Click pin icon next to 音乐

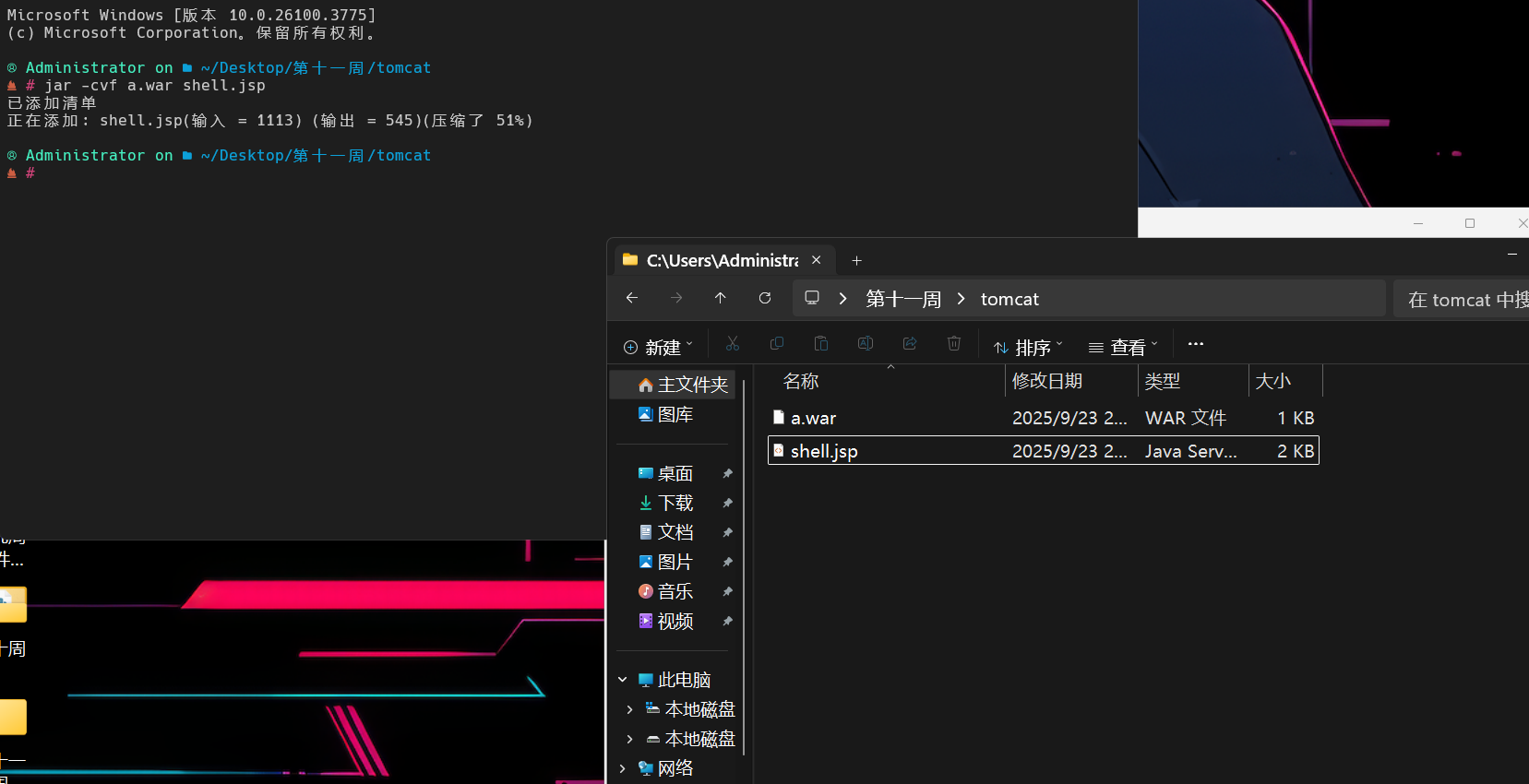coord(727,591)
